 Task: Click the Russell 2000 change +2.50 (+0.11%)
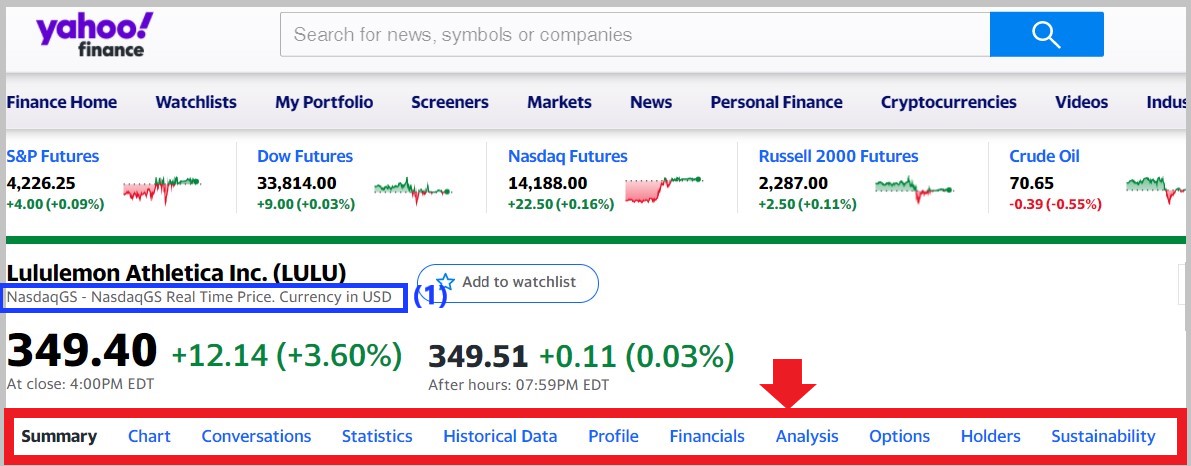807,204
